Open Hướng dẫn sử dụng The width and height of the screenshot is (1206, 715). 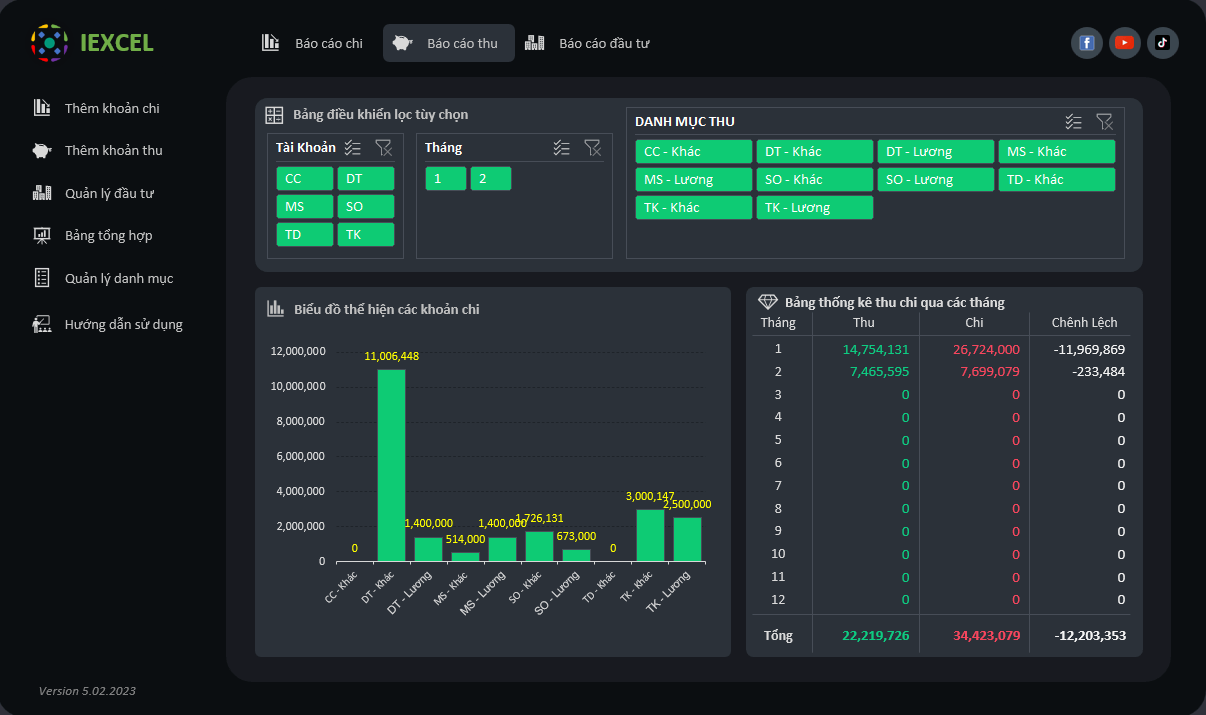(124, 324)
